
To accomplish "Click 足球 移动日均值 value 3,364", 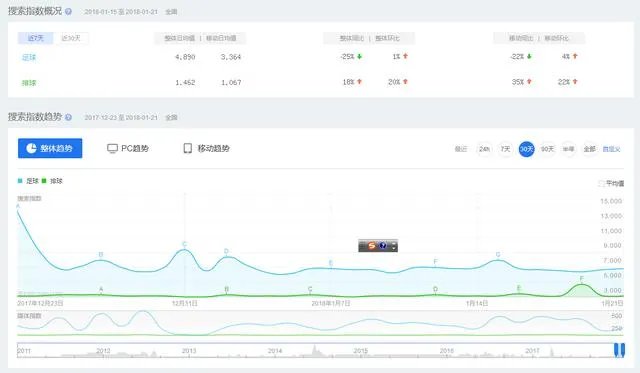I will click(x=231, y=57).
